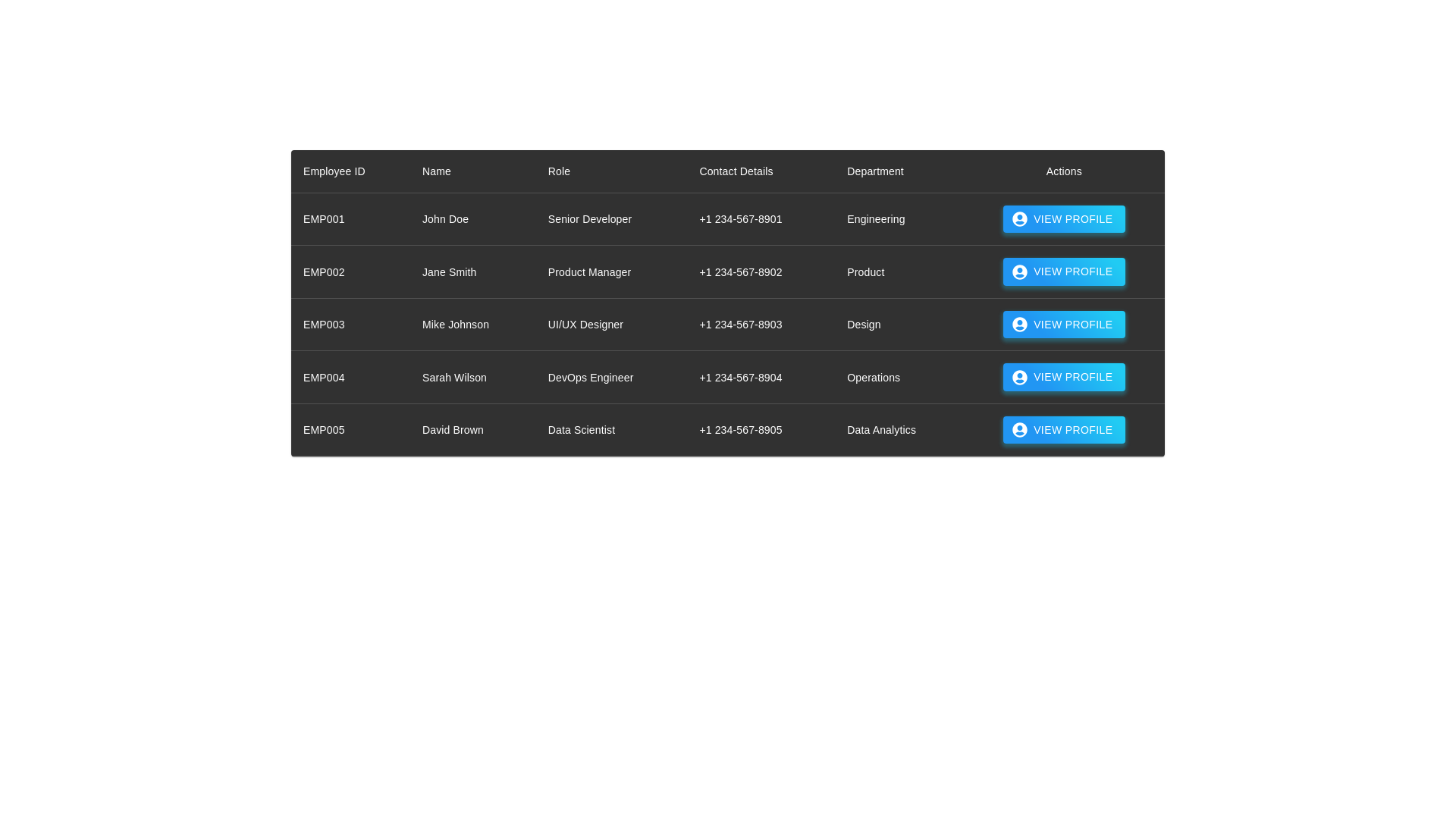Click the name Sarah Wilson
Screen dimensions: 1456x819
point(454,378)
